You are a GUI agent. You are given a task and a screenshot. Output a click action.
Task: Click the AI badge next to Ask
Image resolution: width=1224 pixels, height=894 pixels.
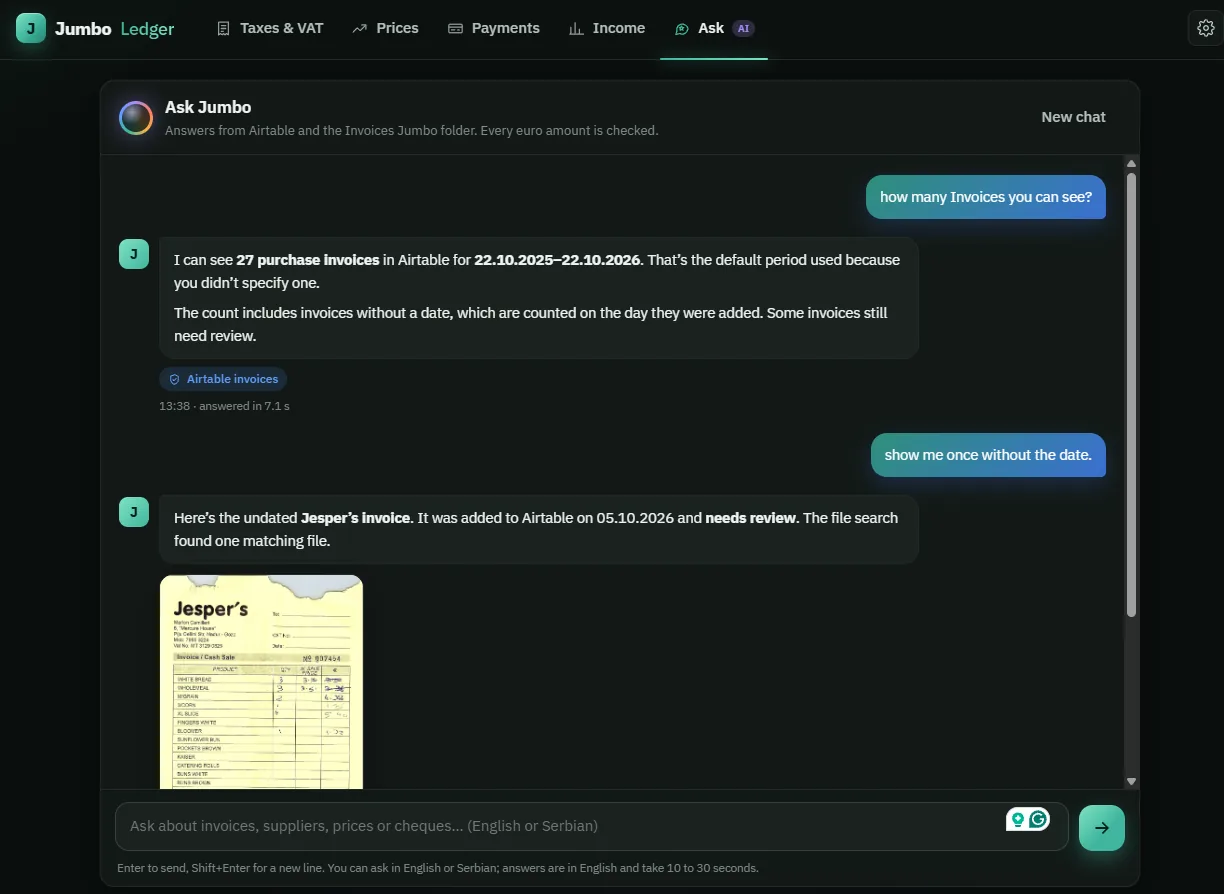pyautogui.click(x=743, y=28)
